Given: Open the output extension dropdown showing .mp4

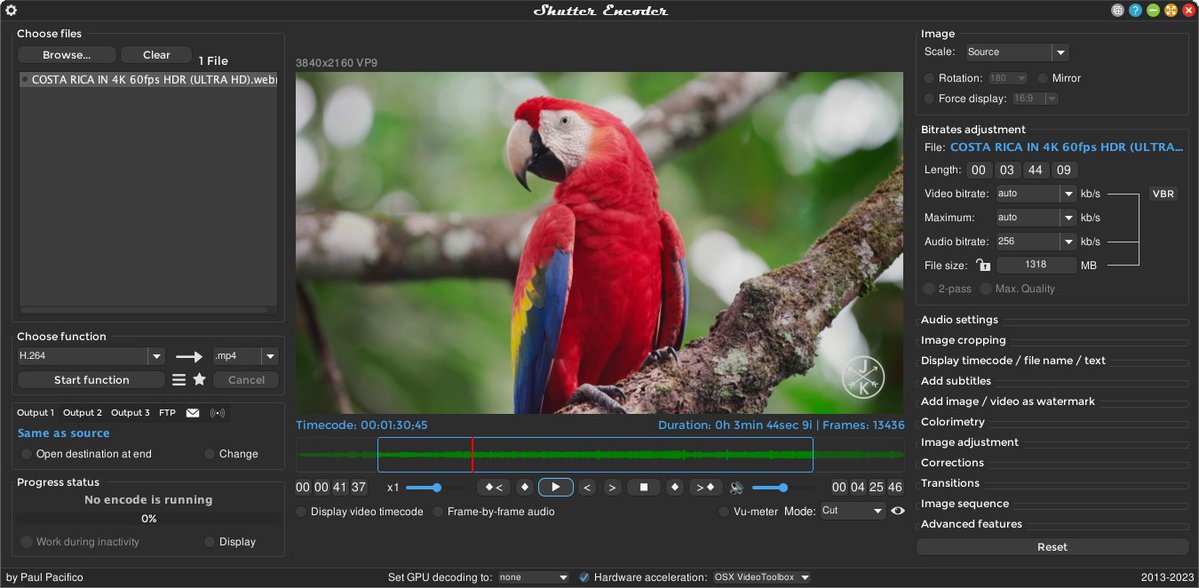Looking at the screenshot, I should tap(245, 356).
